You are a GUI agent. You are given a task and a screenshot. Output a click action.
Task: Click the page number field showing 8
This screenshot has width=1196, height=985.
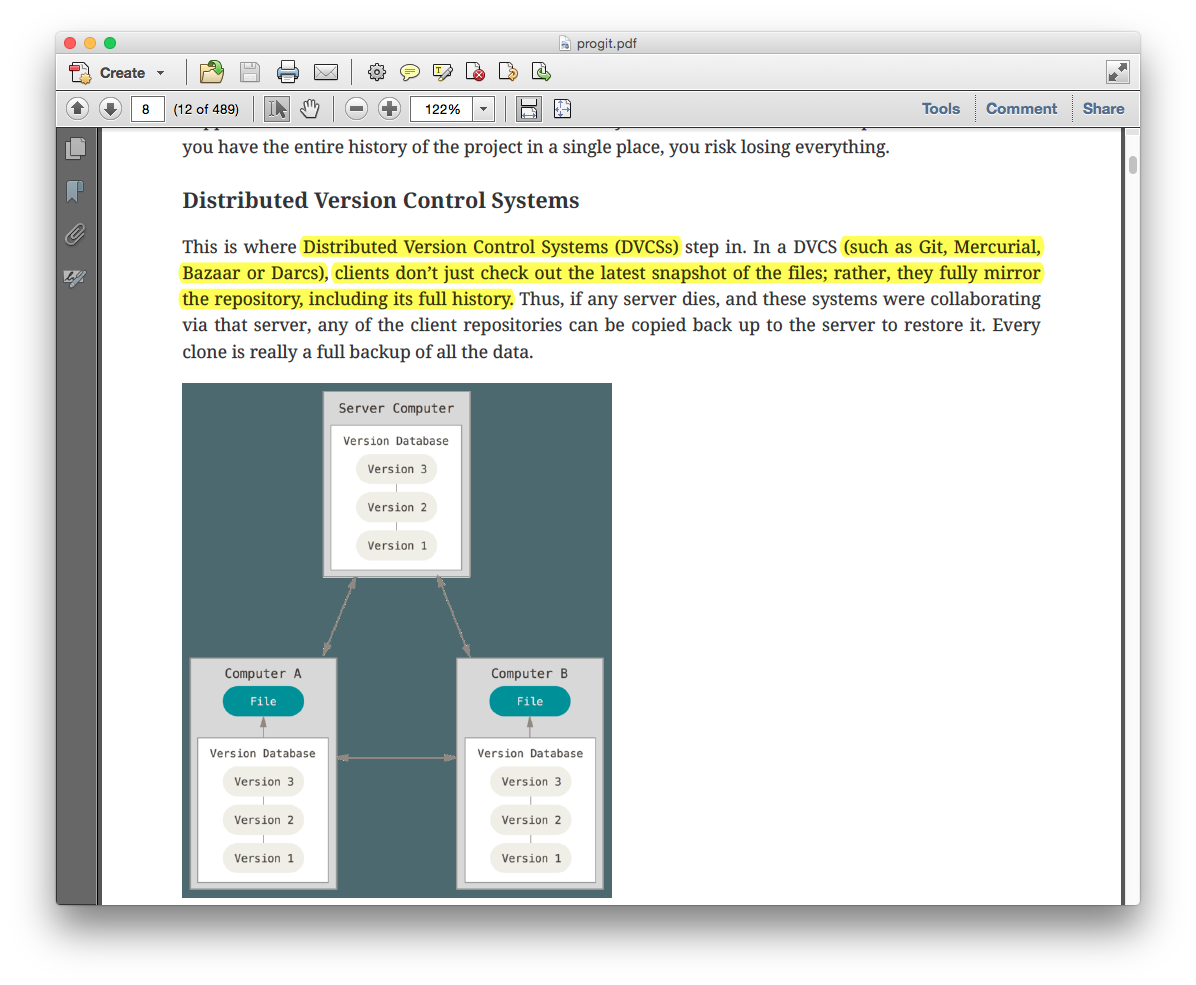pos(147,109)
